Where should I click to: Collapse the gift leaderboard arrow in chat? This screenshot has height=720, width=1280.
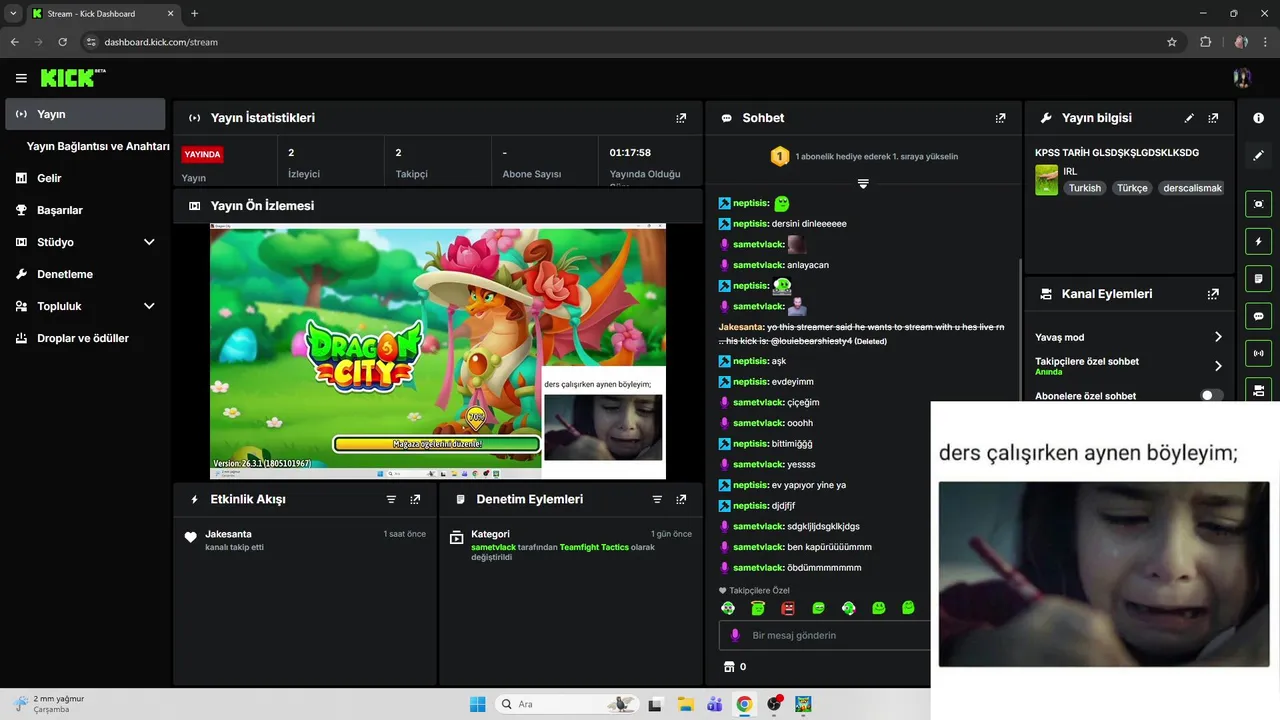[862, 184]
